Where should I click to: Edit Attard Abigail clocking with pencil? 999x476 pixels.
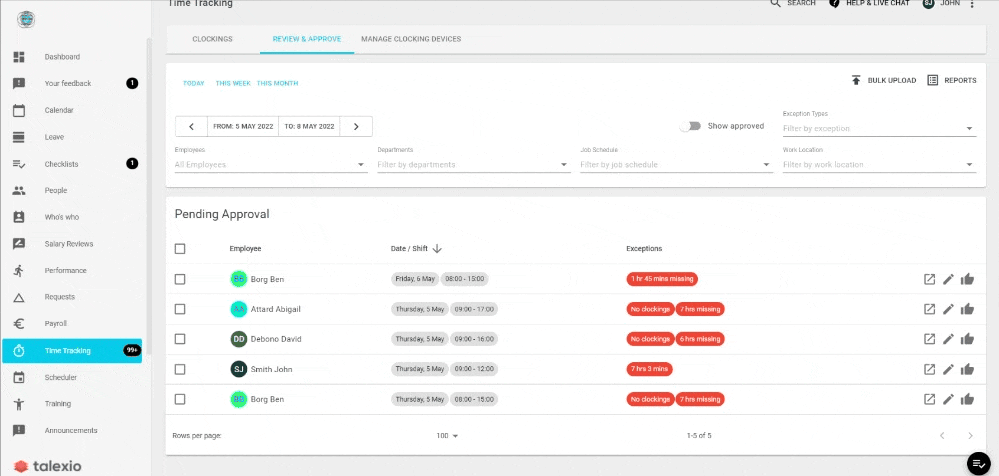point(948,309)
